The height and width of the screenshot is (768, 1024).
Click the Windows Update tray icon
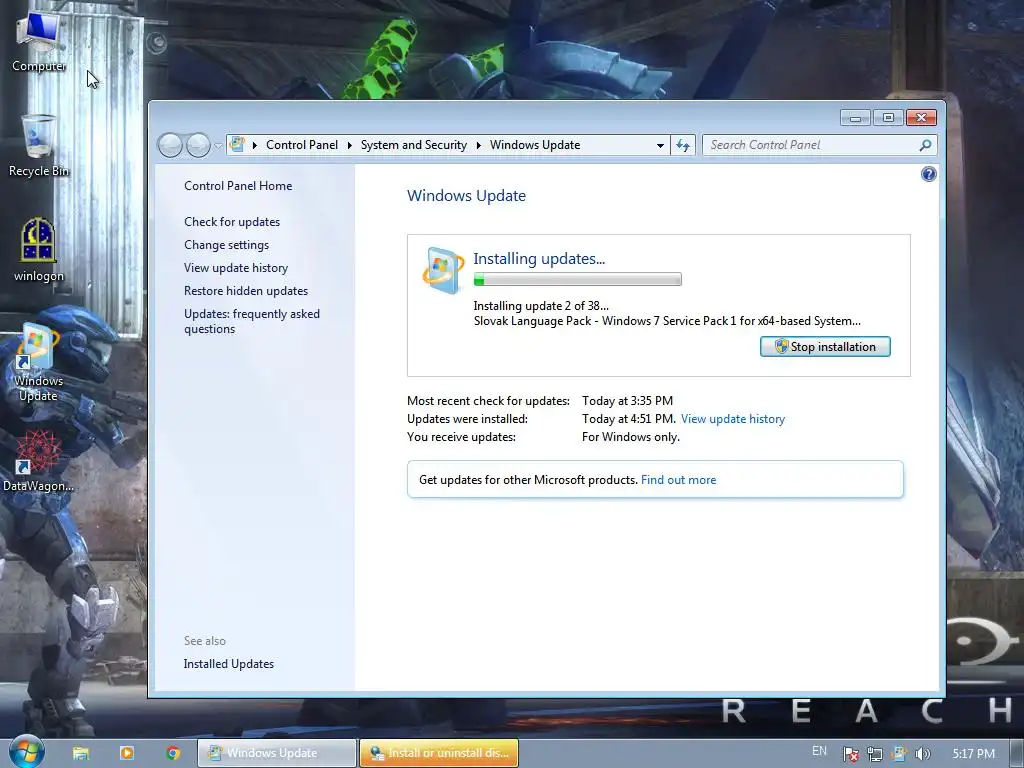(x=899, y=754)
